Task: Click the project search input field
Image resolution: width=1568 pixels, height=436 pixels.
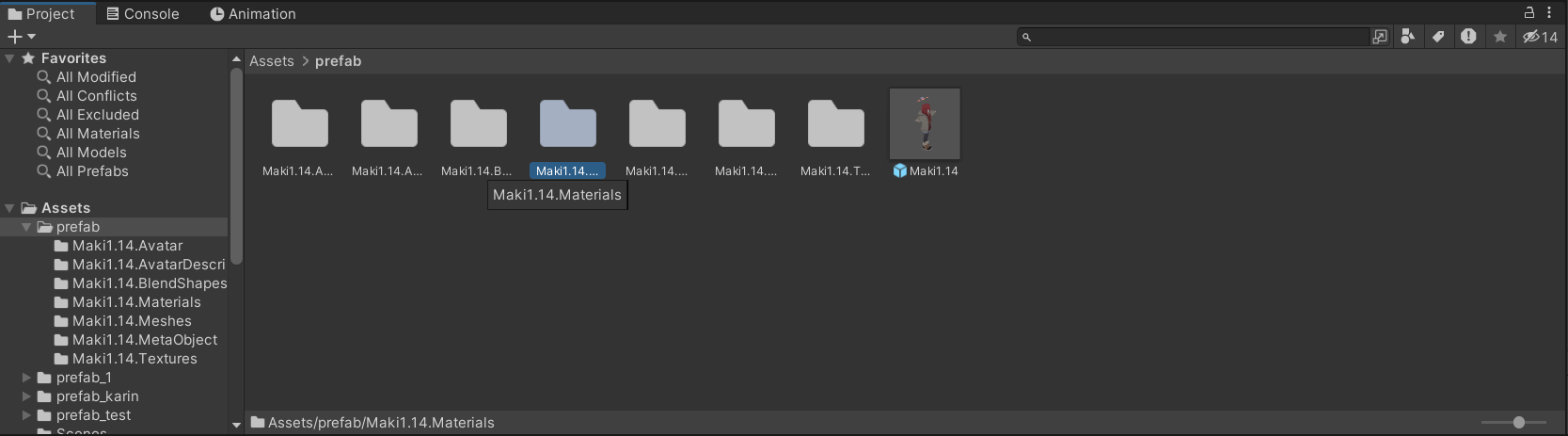Action: click(x=1199, y=37)
